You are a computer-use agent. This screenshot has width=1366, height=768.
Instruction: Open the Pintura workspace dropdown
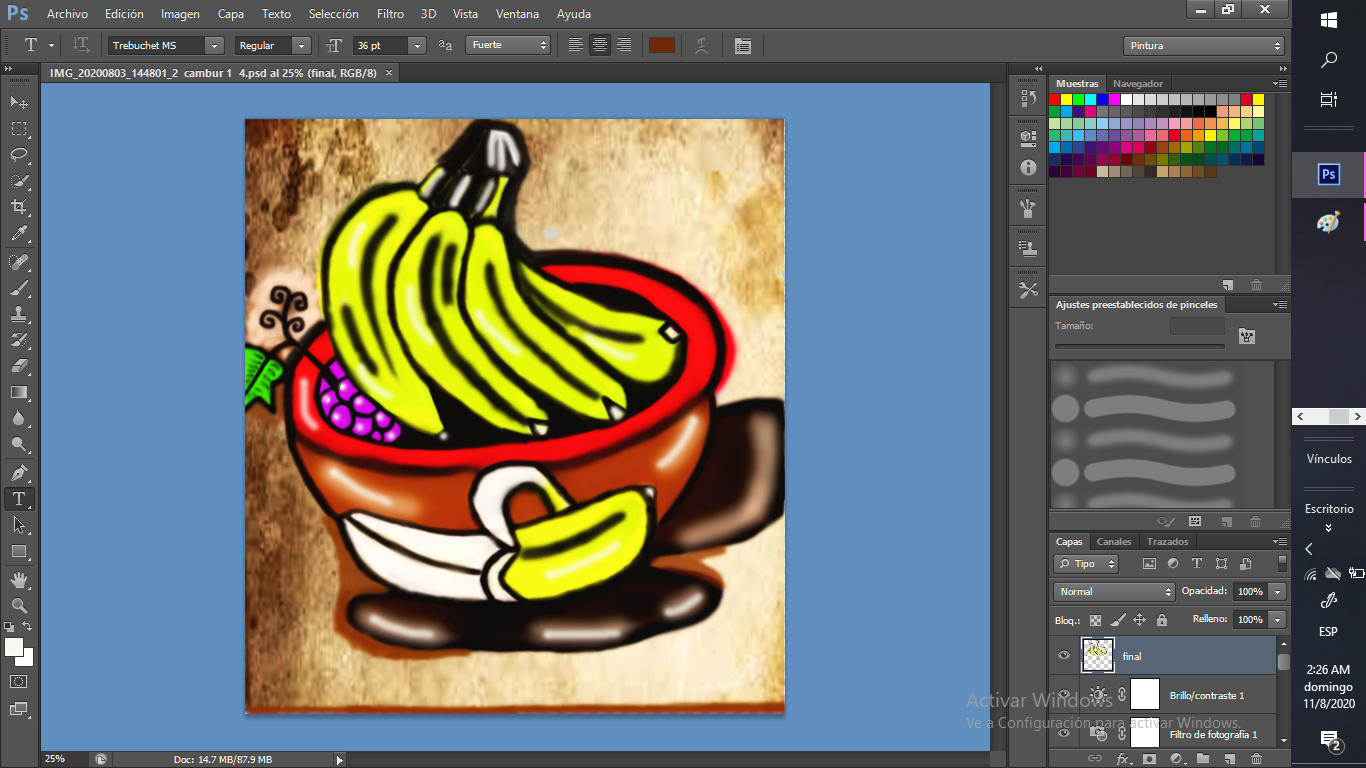tap(1203, 45)
